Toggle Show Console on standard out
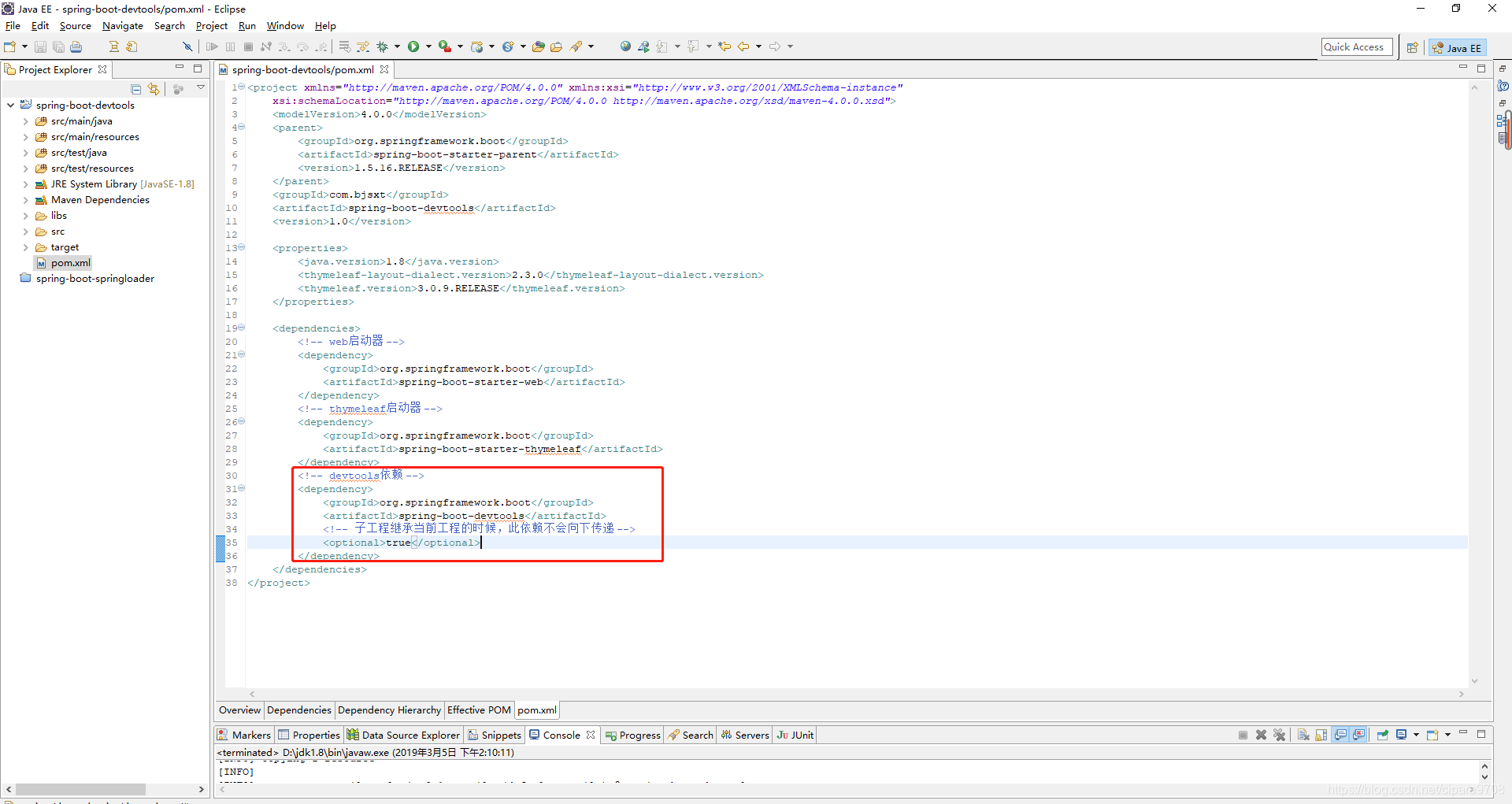 coord(1340,735)
